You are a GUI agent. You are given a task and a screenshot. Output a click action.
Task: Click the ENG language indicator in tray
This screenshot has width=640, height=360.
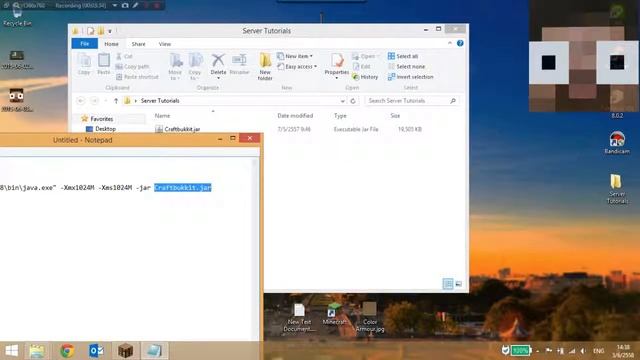click(599, 351)
